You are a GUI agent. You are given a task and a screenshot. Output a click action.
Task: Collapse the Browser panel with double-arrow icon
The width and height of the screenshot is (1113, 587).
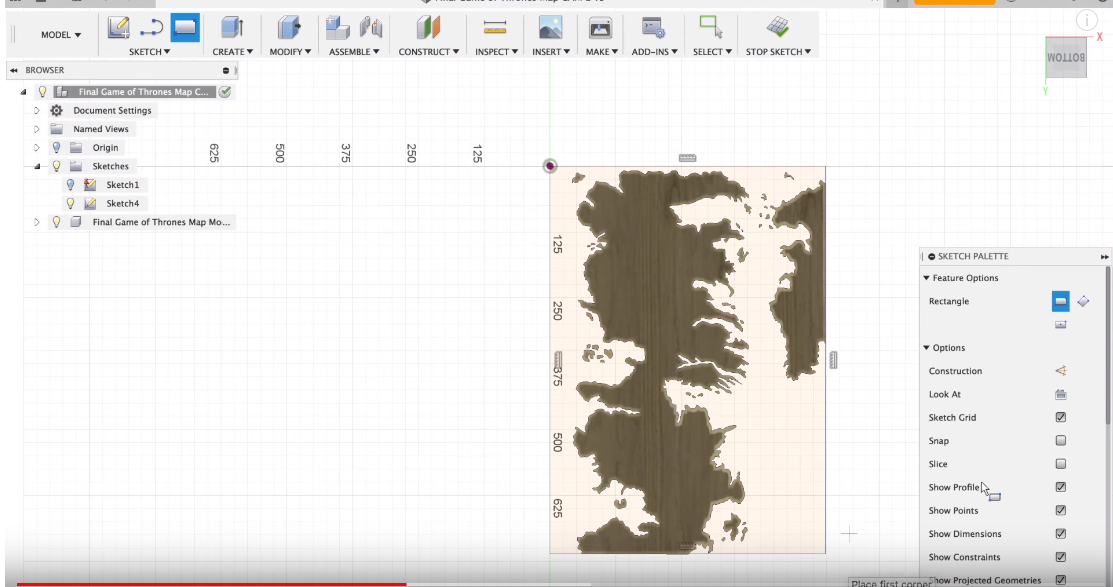click(13, 70)
